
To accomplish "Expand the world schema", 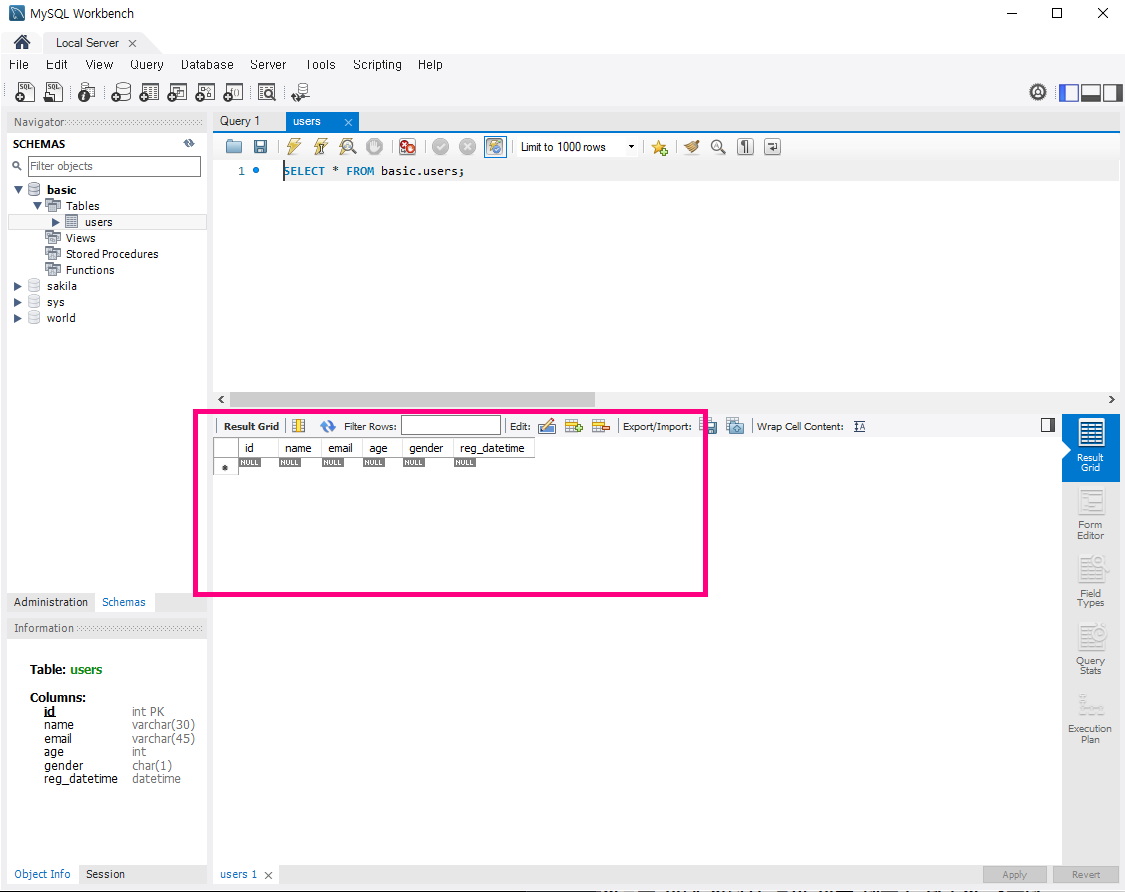I will 18,318.
